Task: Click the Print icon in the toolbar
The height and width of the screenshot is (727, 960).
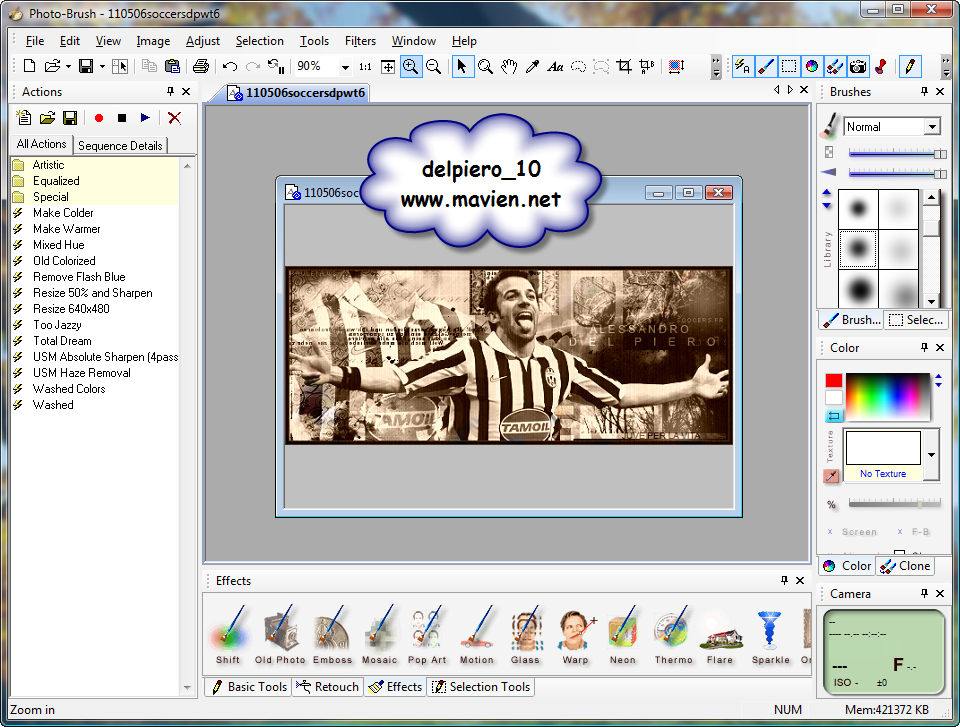Action: point(201,66)
